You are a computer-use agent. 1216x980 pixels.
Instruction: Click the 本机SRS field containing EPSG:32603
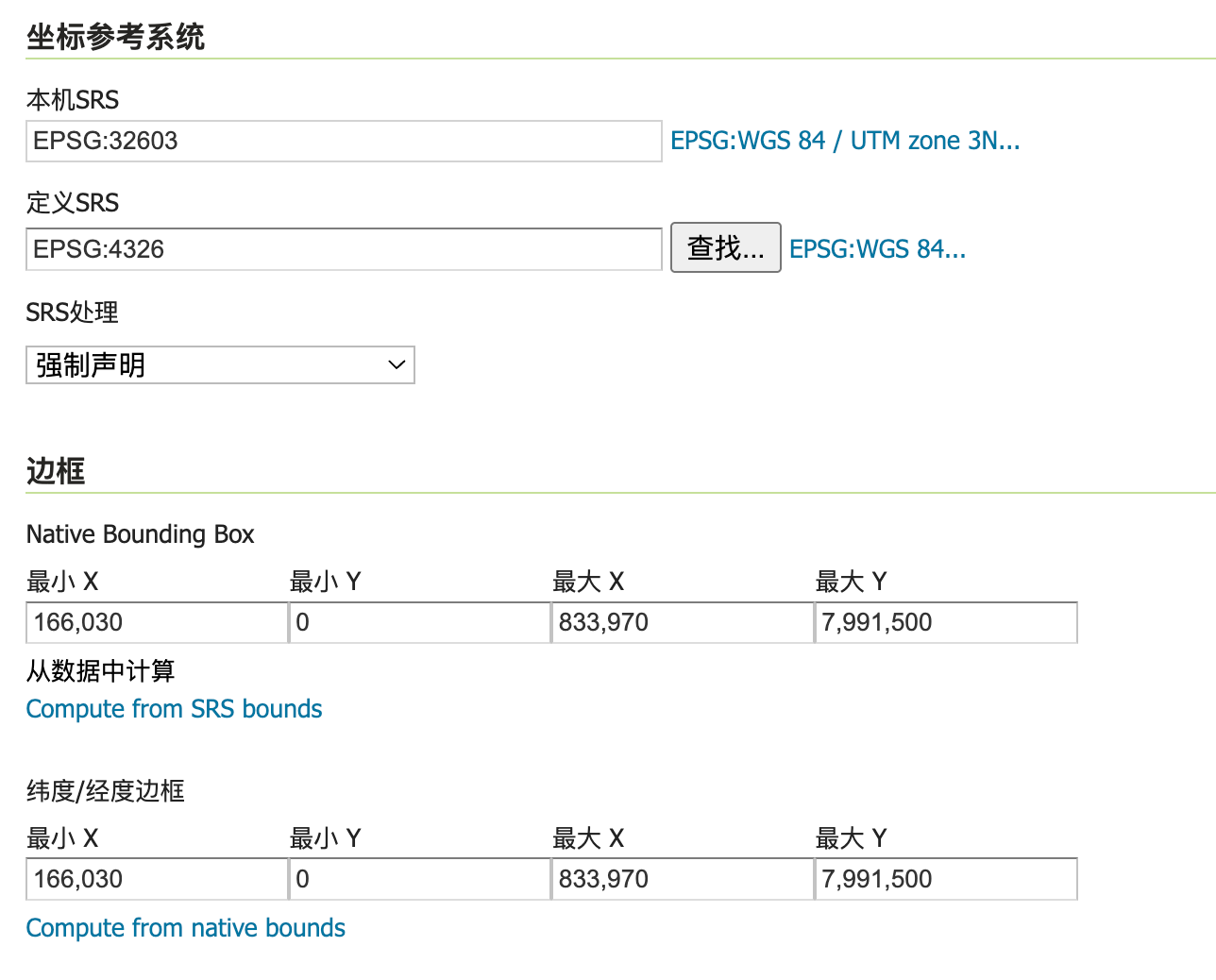[x=344, y=141]
